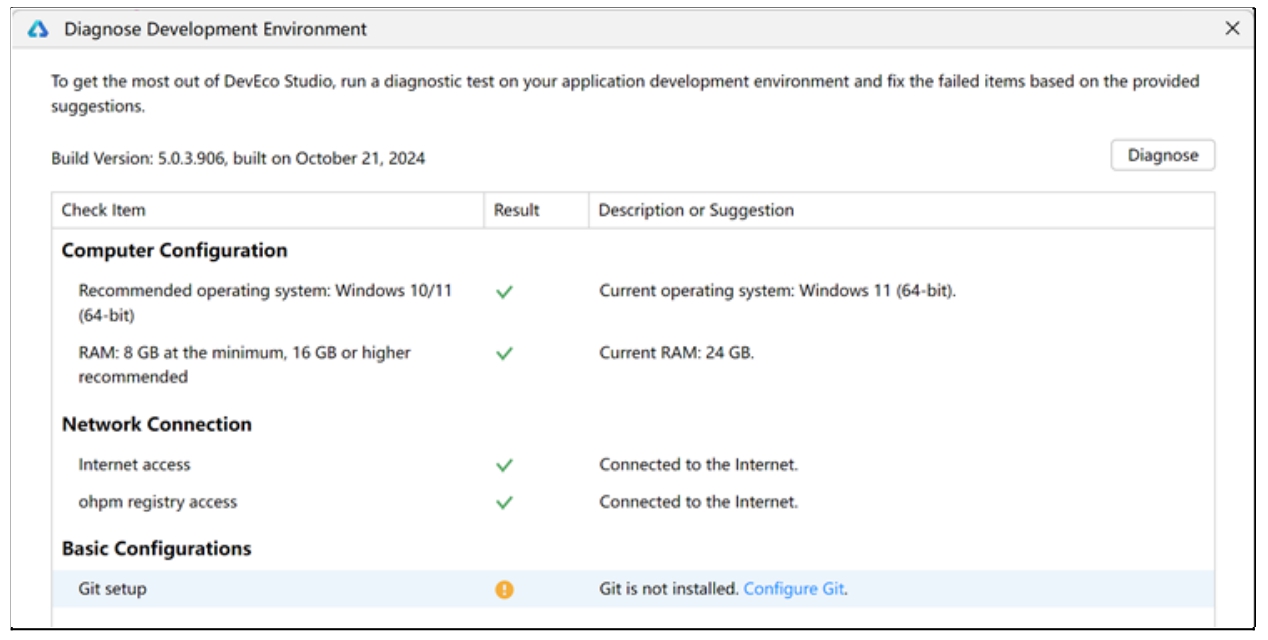Click the green checkmark for RAM
Viewport: 1268px width, 640px height.
point(504,353)
